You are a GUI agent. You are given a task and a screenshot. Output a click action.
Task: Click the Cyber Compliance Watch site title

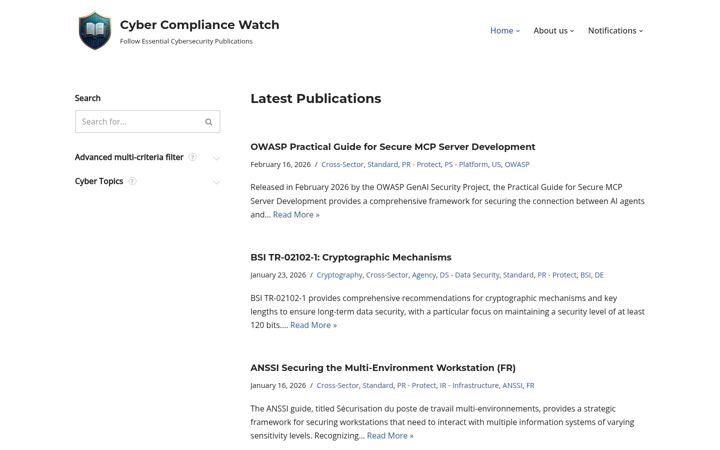(199, 25)
